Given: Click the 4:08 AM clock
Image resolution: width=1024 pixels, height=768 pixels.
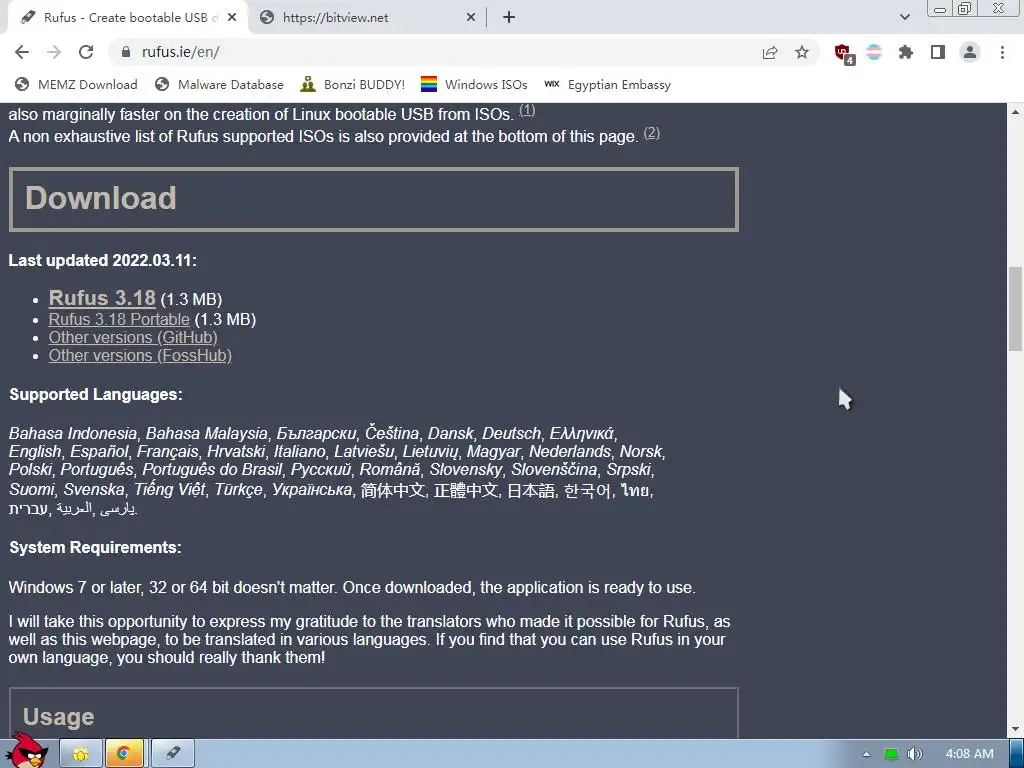Looking at the screenshot, I should coord(969,754).
